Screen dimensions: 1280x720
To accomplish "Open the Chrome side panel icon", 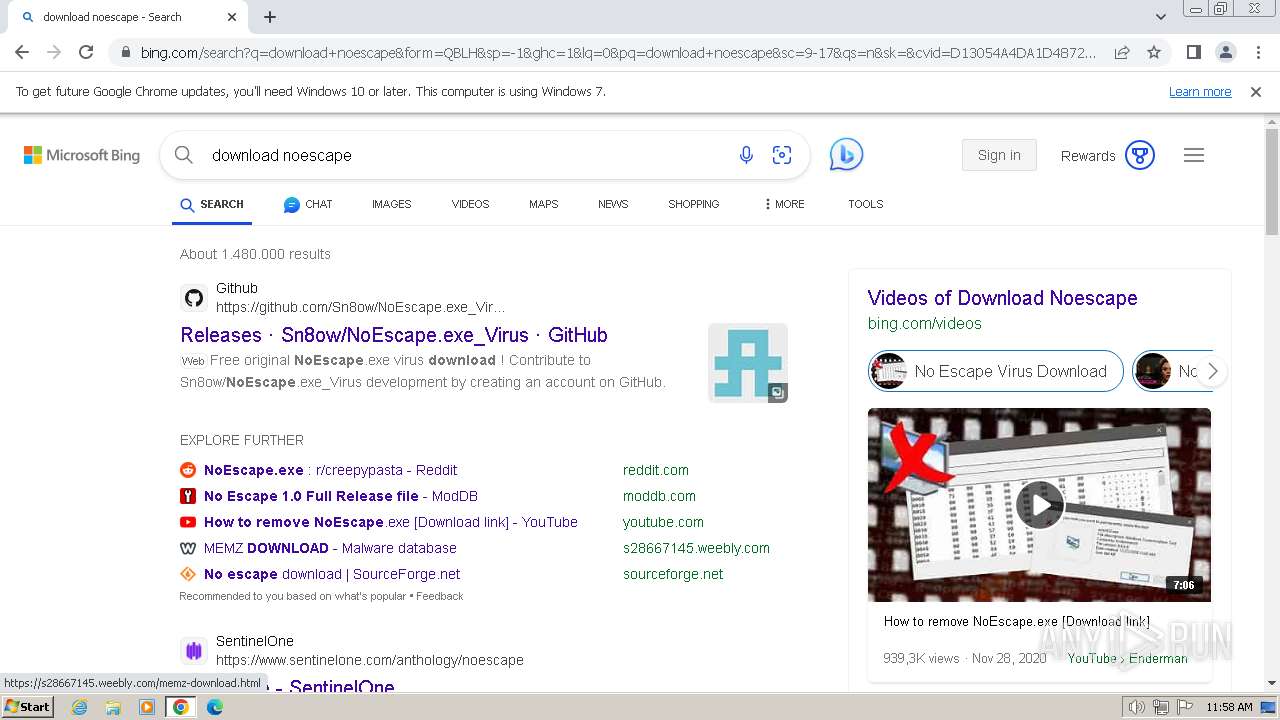I will pos(1193,52).
